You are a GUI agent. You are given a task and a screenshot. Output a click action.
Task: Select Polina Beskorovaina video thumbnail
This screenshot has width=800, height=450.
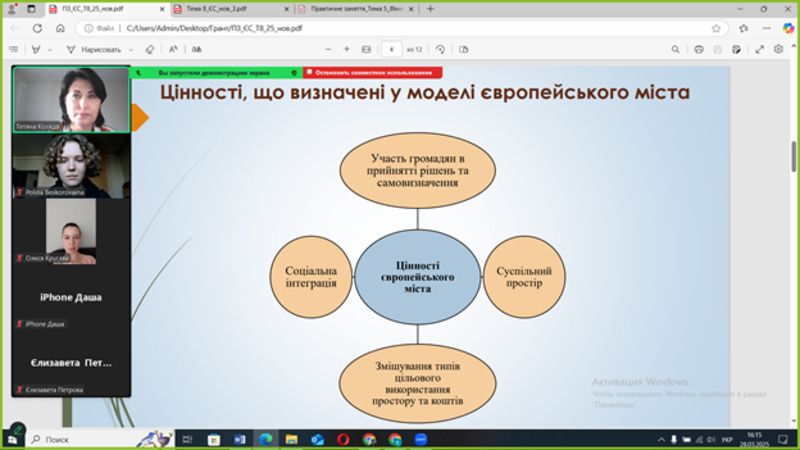click(x=71, y=166)
